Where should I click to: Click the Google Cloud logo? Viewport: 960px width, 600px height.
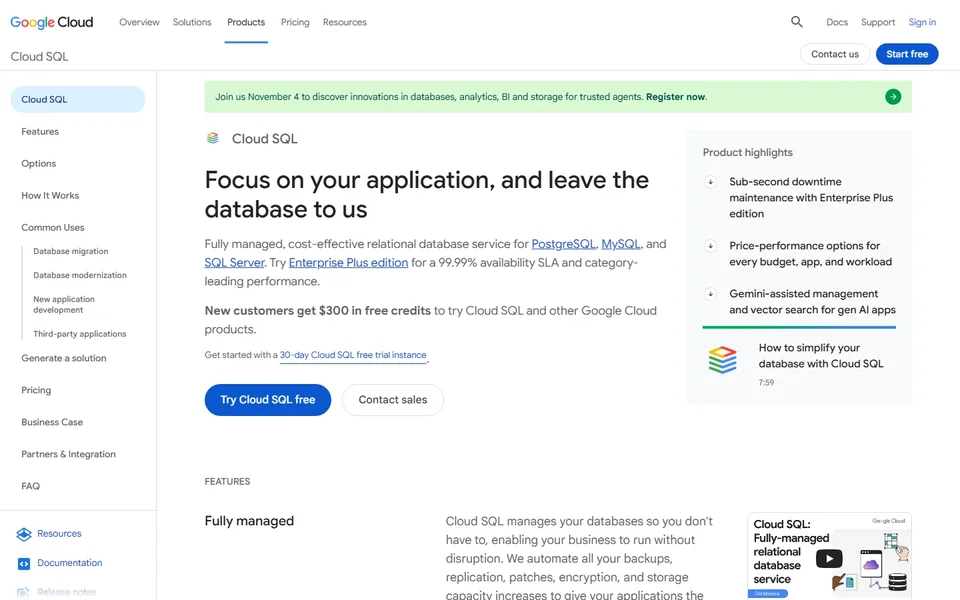tap(51, 22)
